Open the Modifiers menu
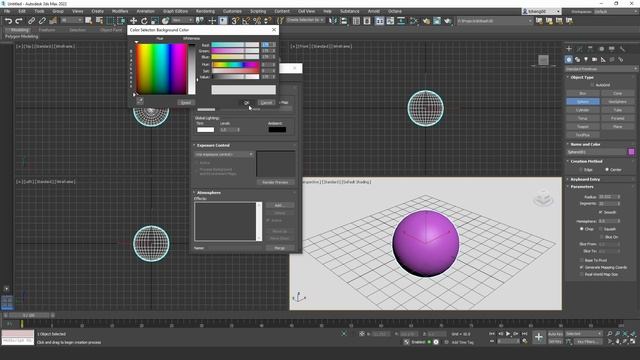The image size is (640, 360). [x=120, y=11]
